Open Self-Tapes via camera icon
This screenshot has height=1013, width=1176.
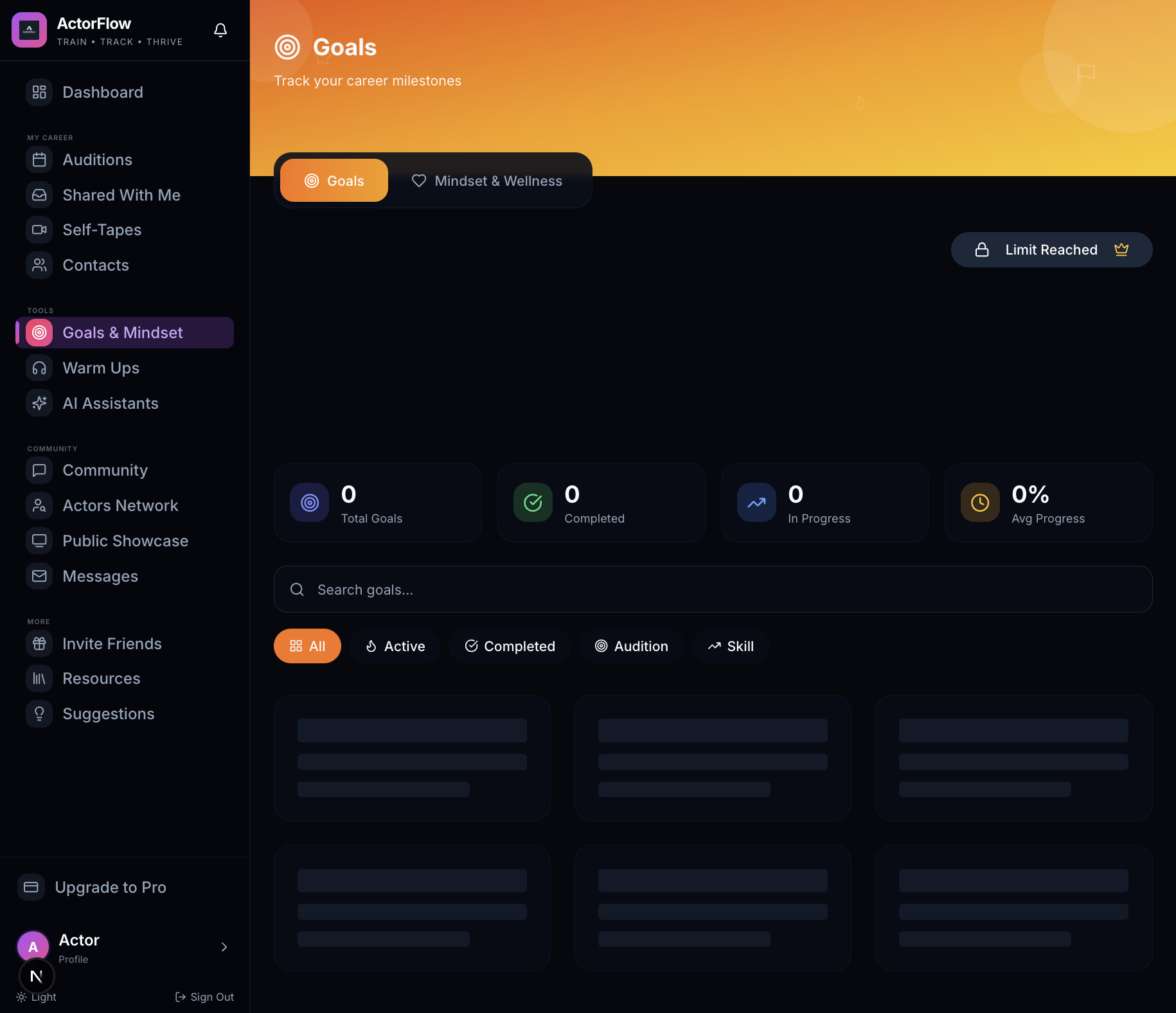point(39,229)
